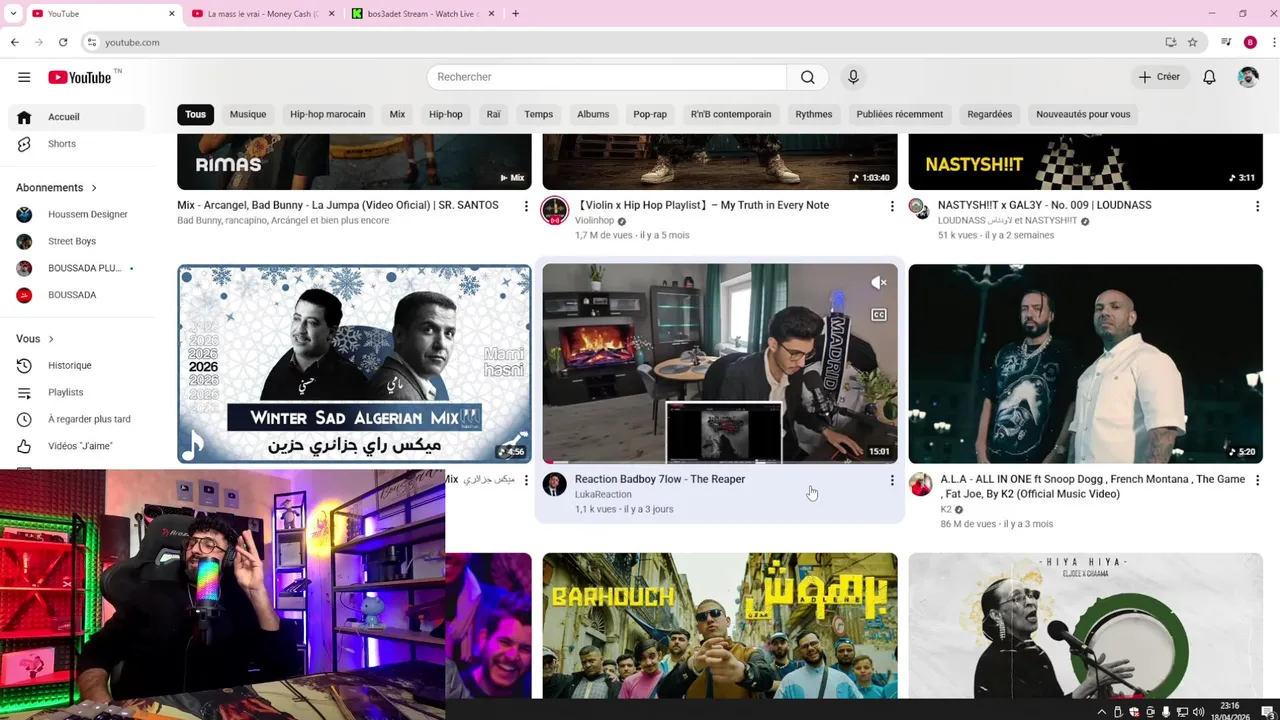Switch to the bos3adet Stream tab
This screenshot has width=1280, height=720.
[x=423, y=14]
